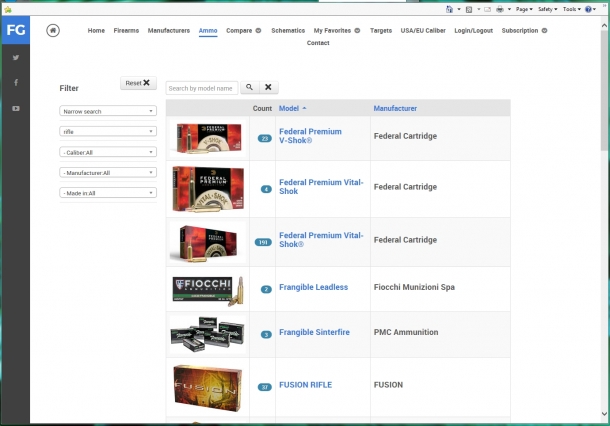The width and height of the screenshot is (610, 426).
Task: Click count badge 2 for Frangible Leadless
Action: 266,289
